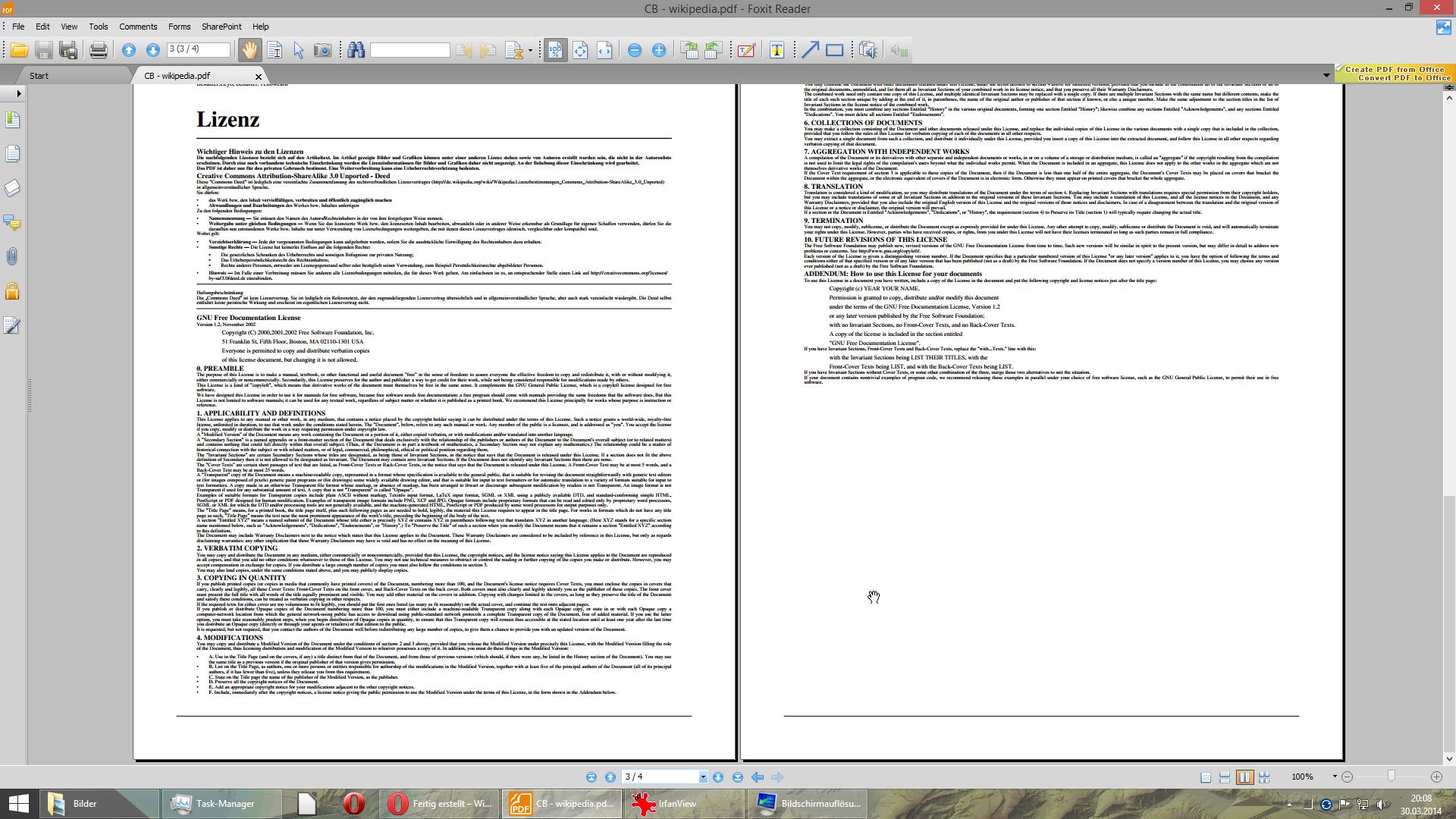Switch to single page layout
This screenshot has width=1456, height=819.
[1206, 777]
